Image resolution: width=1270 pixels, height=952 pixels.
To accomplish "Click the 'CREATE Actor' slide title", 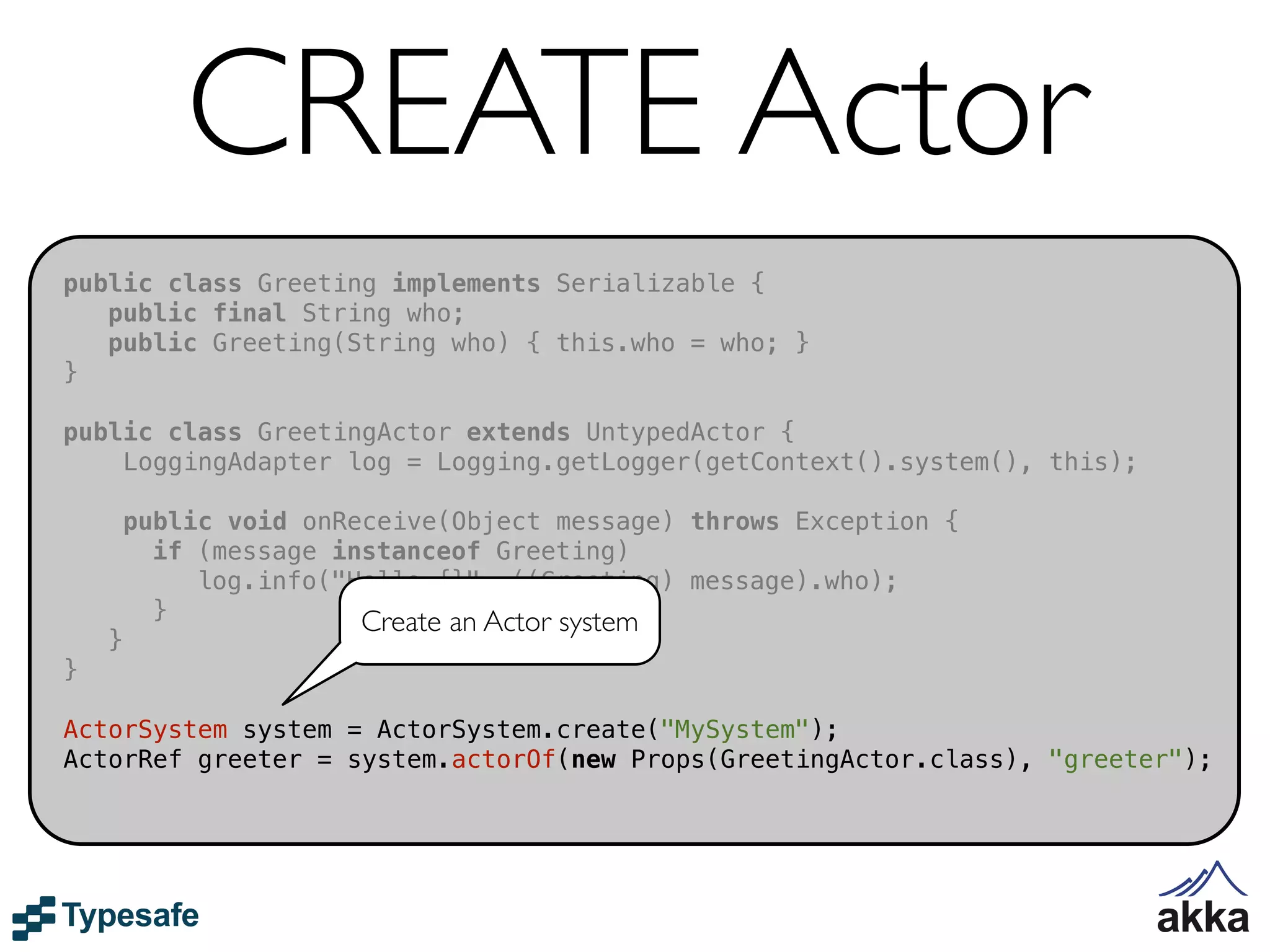I will [641, 102].
